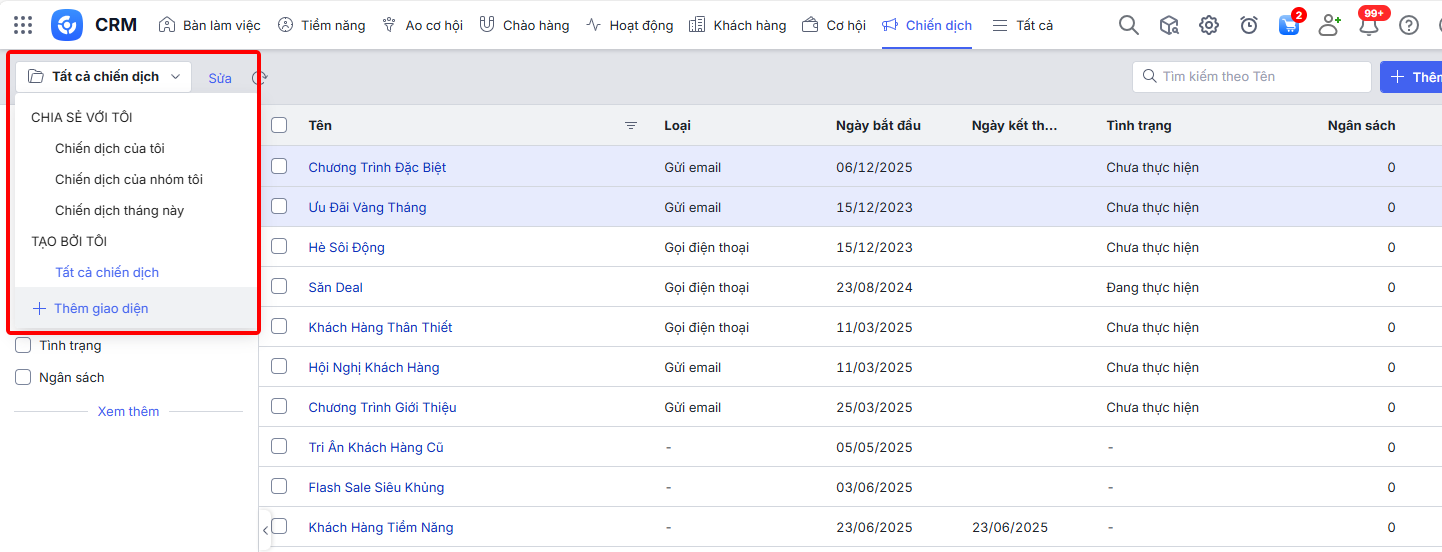The height and width of the screenshot is (552, 1442).
Task: Click the add user icon
Action: pyautogui.click(x=1329, y=25)
